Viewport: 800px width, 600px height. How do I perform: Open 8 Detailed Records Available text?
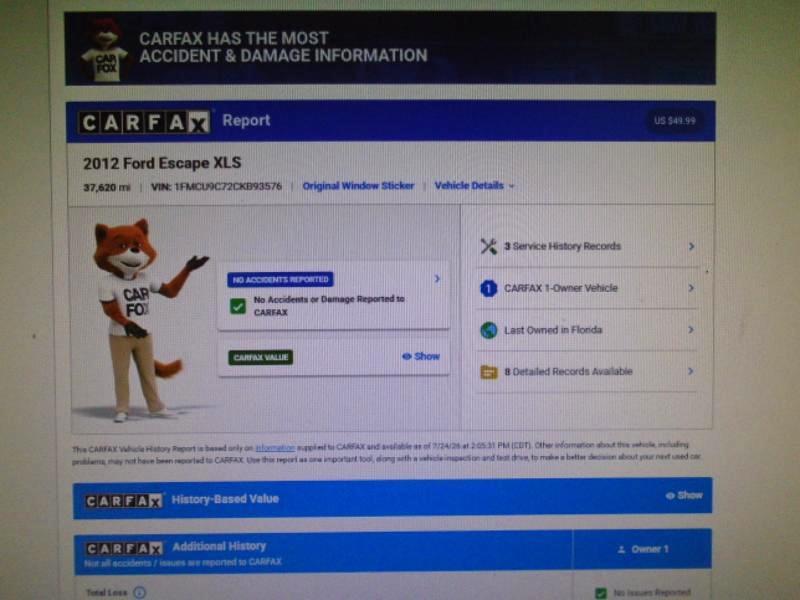[568, 372]
